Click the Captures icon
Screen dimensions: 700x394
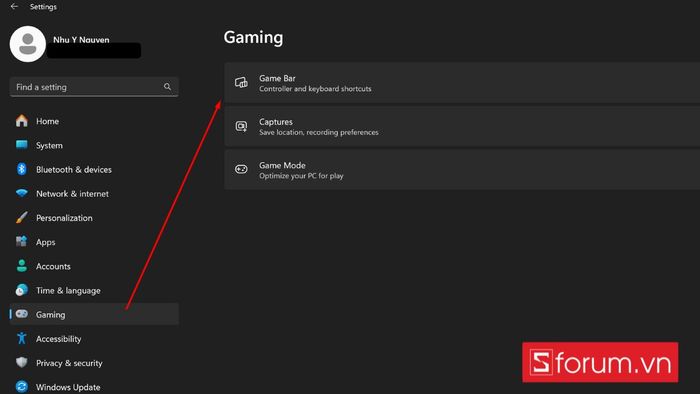241,126
